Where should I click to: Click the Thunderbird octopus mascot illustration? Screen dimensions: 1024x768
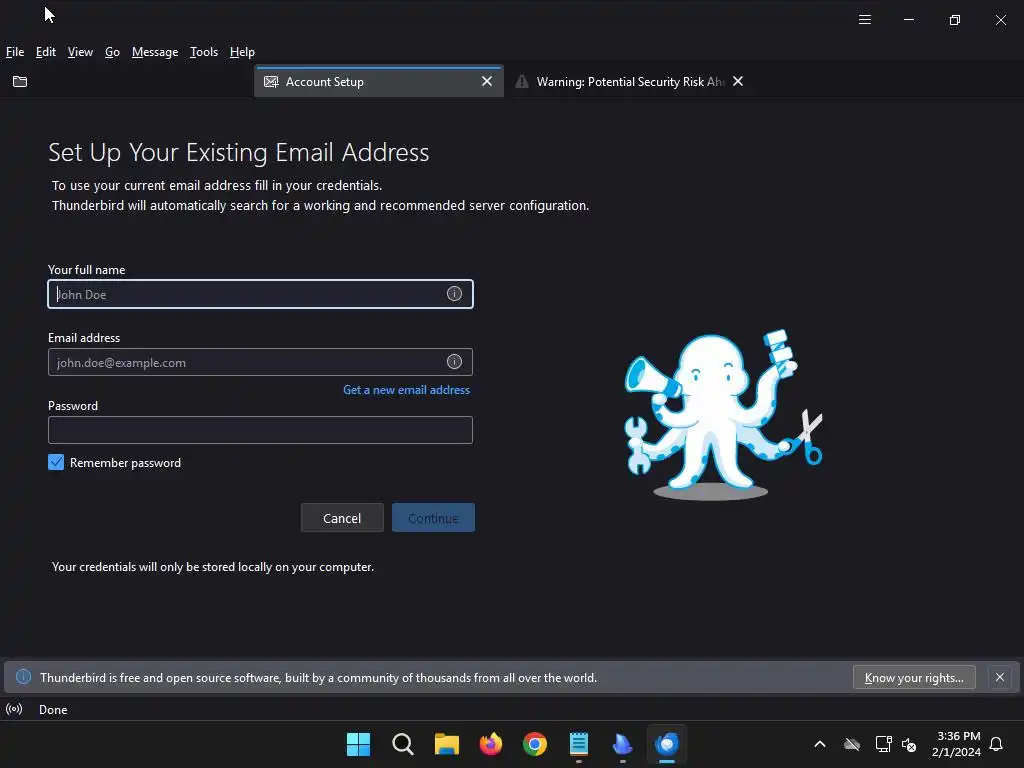[x=722, y=415]
